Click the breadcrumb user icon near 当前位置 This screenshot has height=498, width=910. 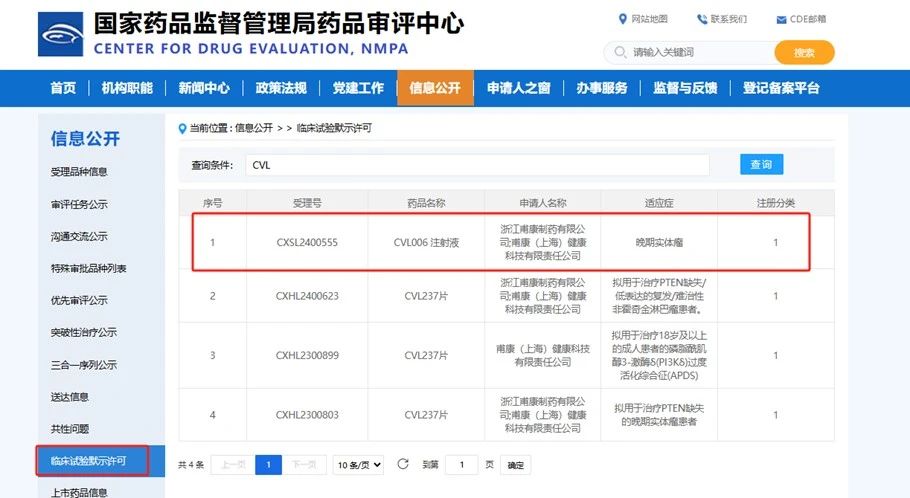coord(181,128)
